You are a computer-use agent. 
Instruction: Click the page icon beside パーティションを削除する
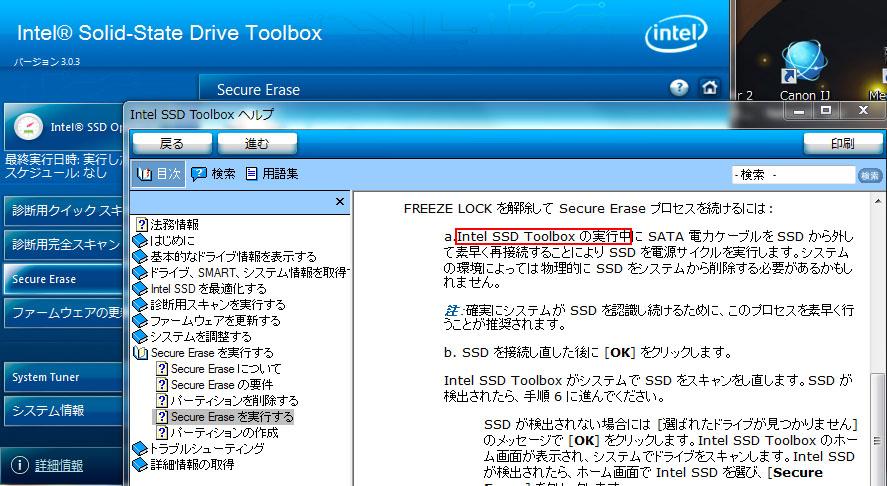click(162, 401)
